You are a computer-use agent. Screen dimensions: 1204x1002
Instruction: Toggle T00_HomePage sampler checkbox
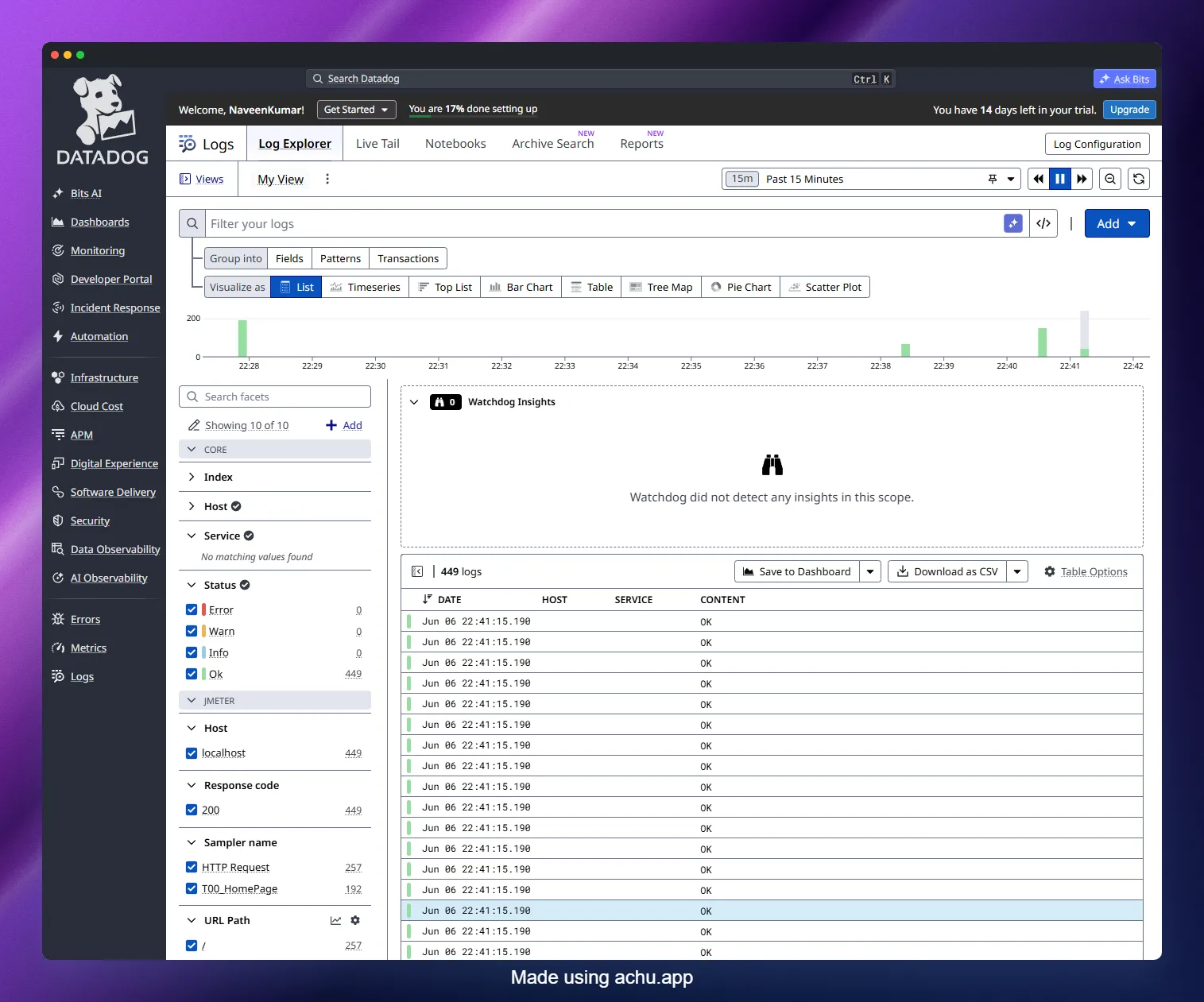(192, 888)
